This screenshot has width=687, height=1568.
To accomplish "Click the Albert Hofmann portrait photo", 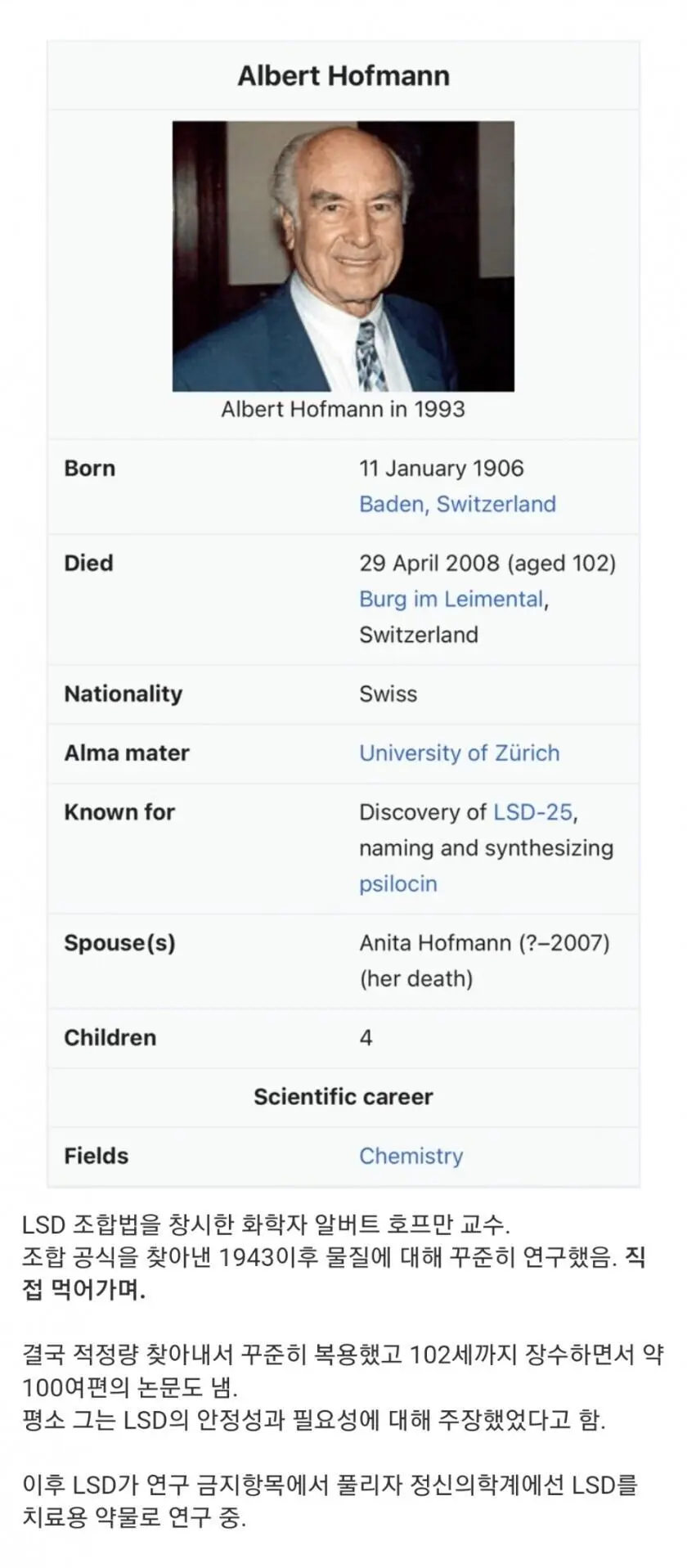I will (x=343, y=256).
